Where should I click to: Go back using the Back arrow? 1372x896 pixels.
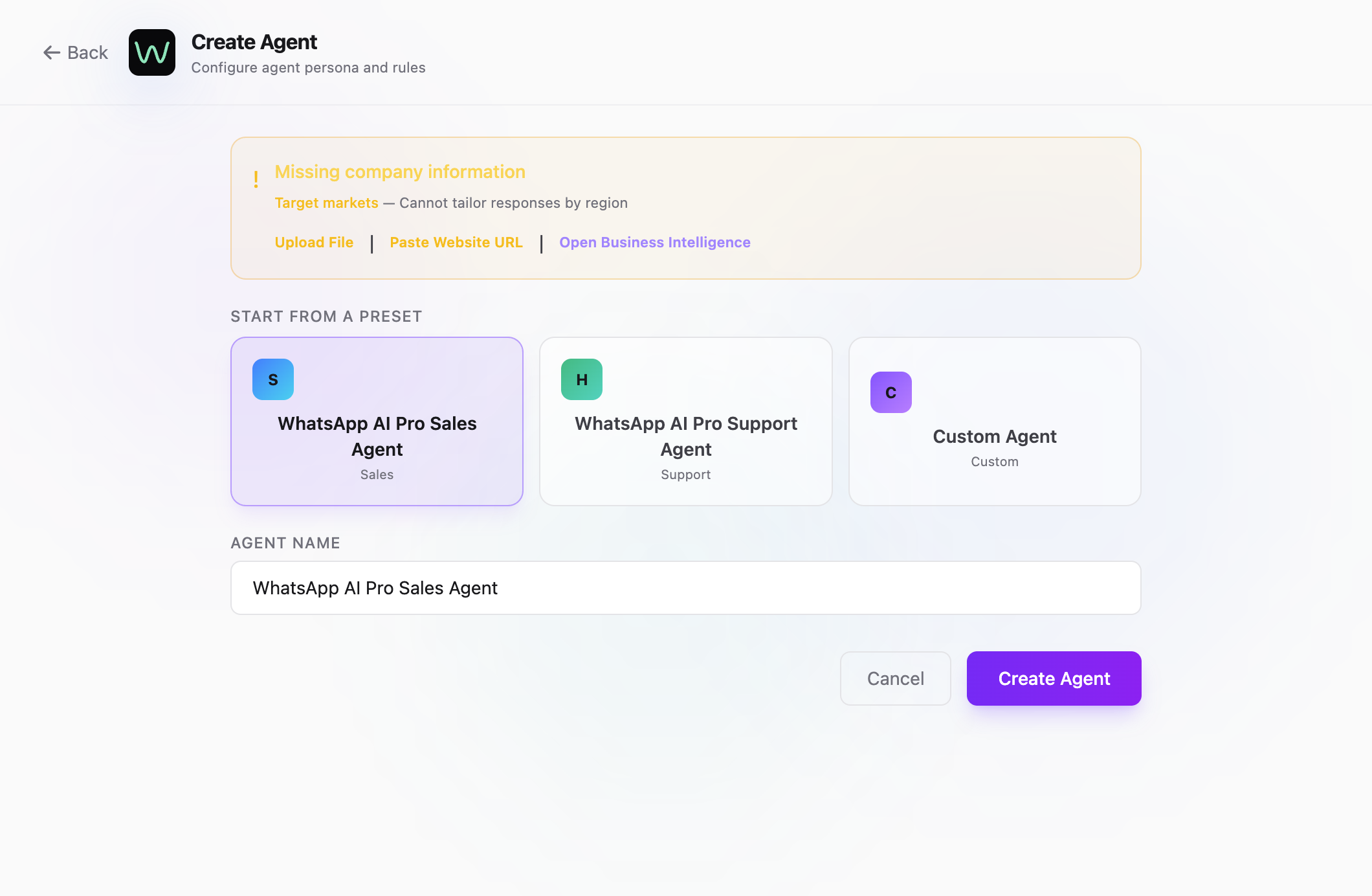click(x=75, y=52)
